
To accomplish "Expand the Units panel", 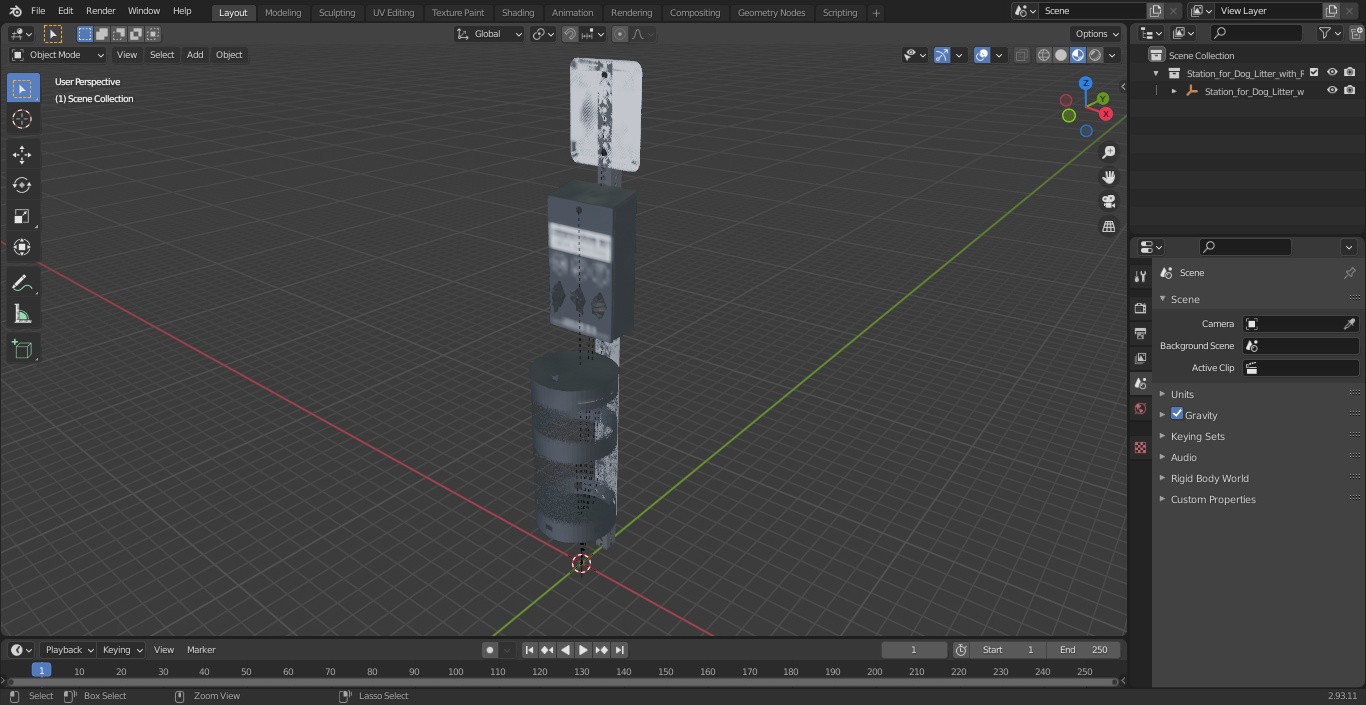I will (1182, 394).
